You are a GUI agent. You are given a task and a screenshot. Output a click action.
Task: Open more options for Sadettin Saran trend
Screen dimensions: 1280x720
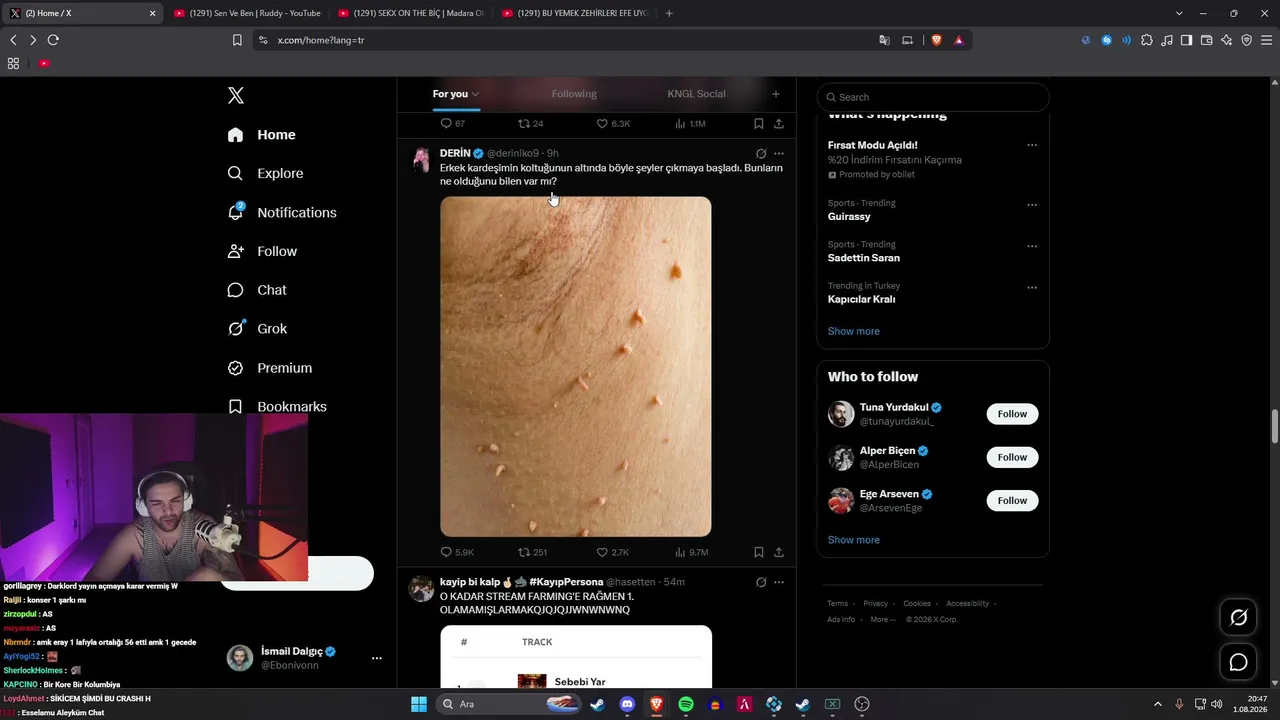[1032, 246]
